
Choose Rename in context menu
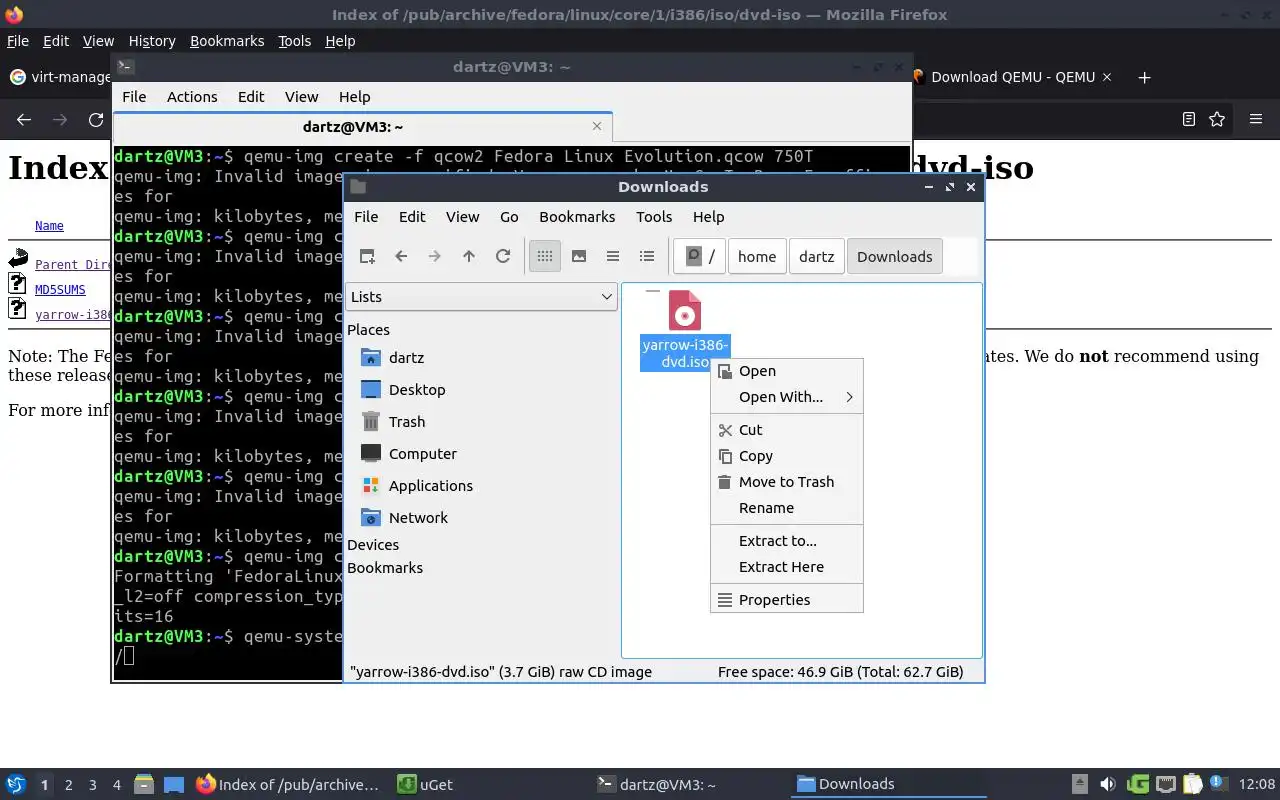click(x=786, y=508)
